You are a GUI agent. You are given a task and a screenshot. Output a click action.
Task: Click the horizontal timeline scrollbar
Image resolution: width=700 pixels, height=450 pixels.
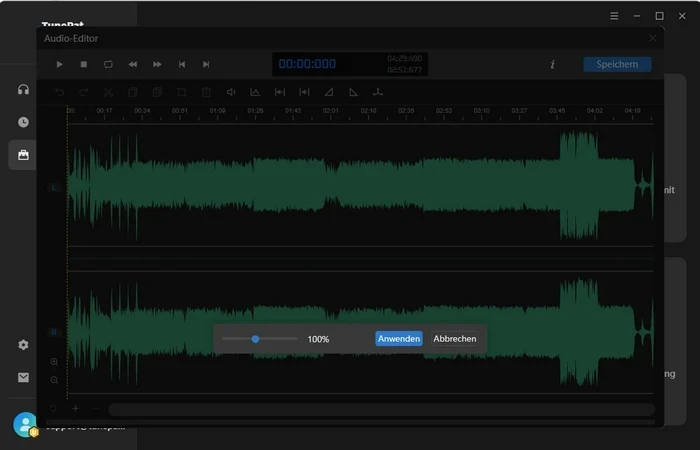(x=382, y=409)
